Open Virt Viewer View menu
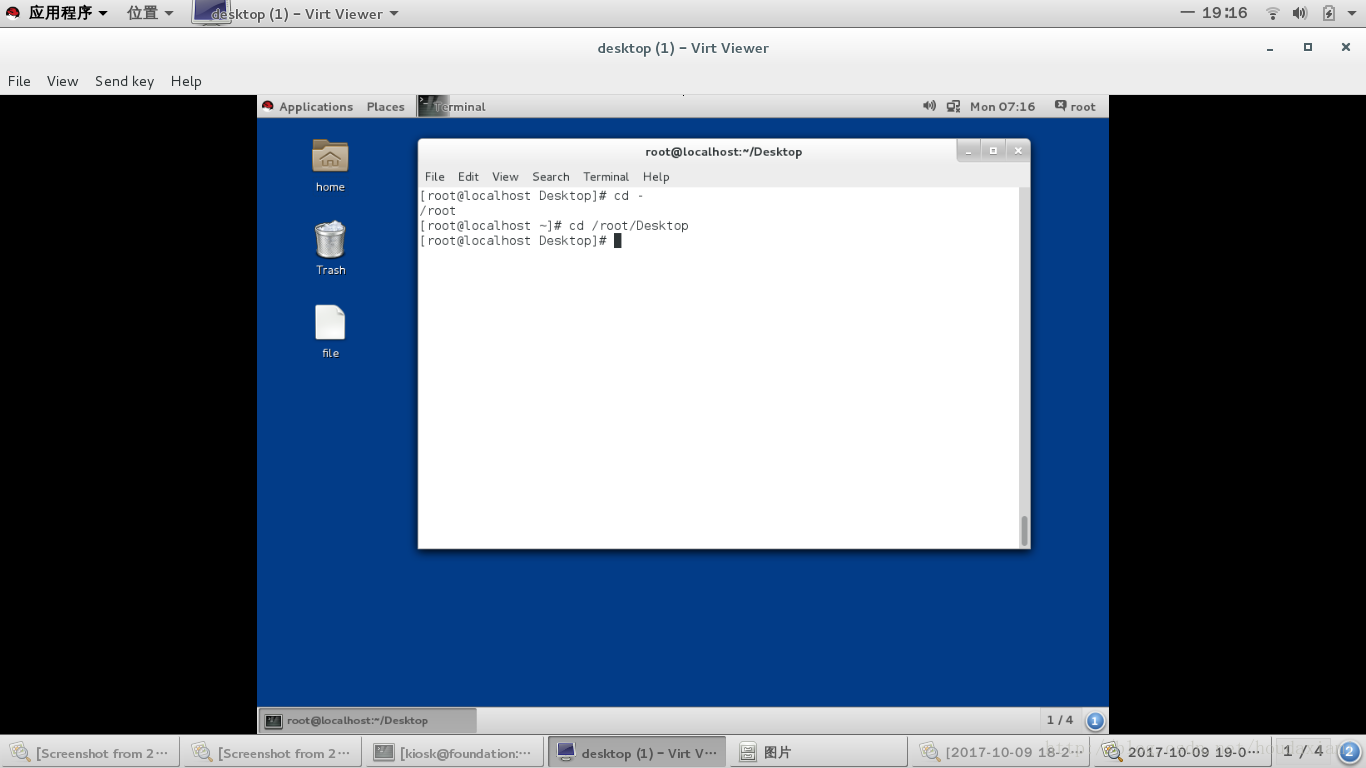This screenshot has height=768, width=1366. [x=62, y=81]
